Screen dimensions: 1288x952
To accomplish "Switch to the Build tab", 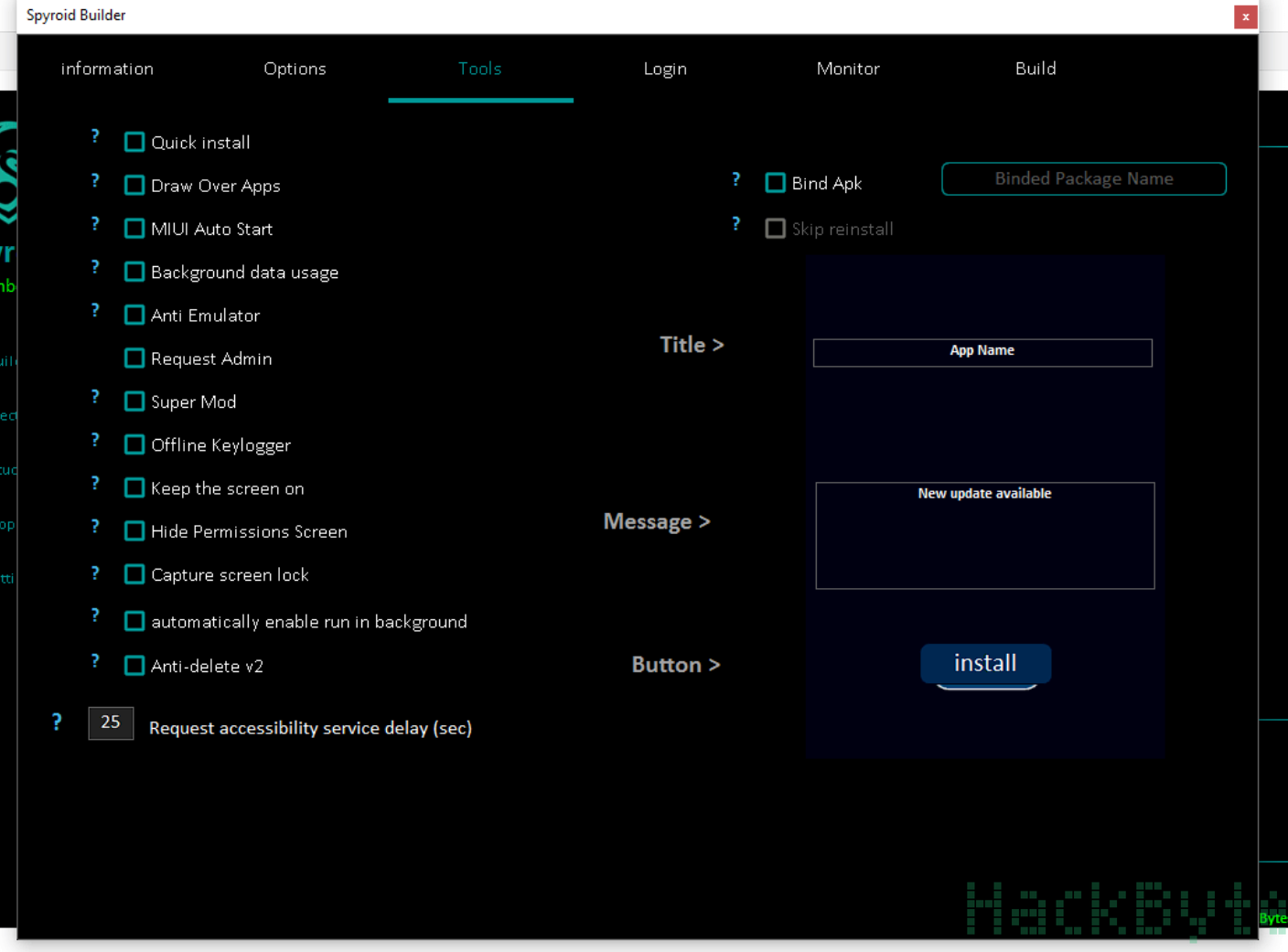I will point(1036,69).
